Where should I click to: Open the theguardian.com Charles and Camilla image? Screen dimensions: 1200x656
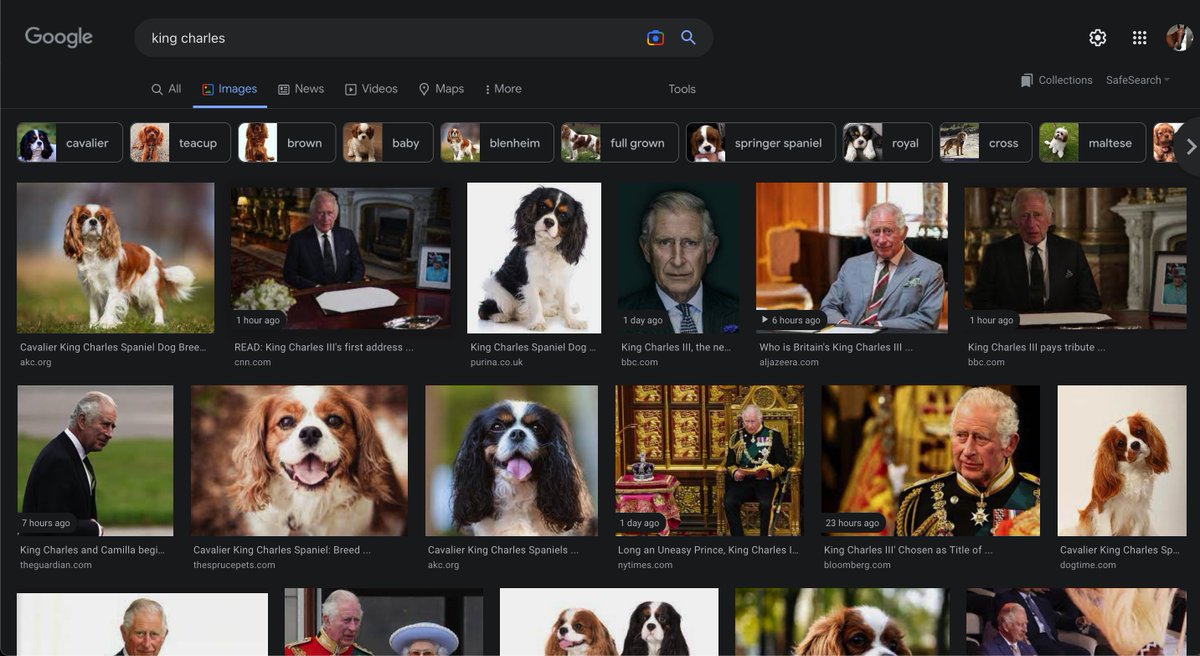95,461
